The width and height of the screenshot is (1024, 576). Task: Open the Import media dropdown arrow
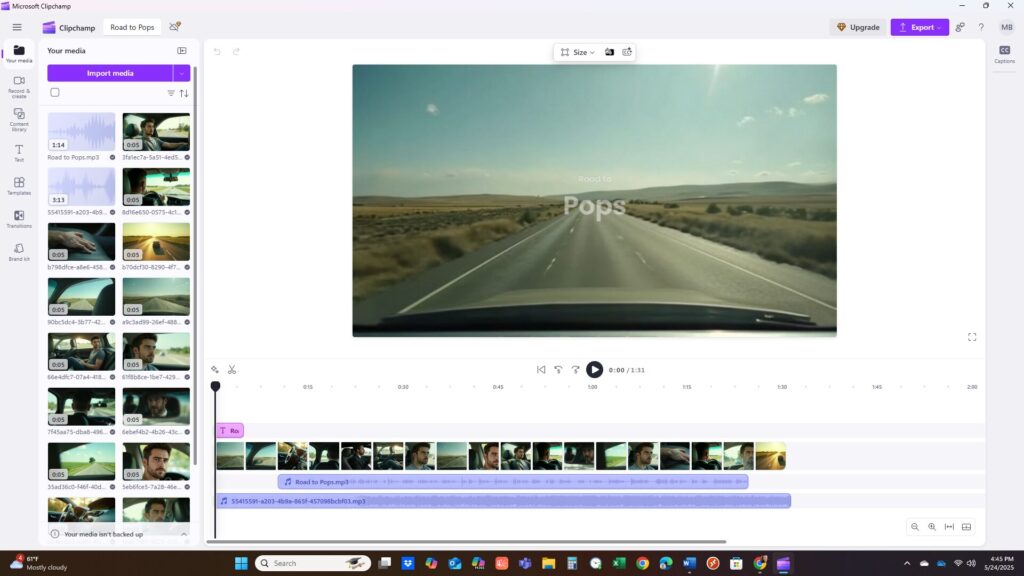coord(181,73)
